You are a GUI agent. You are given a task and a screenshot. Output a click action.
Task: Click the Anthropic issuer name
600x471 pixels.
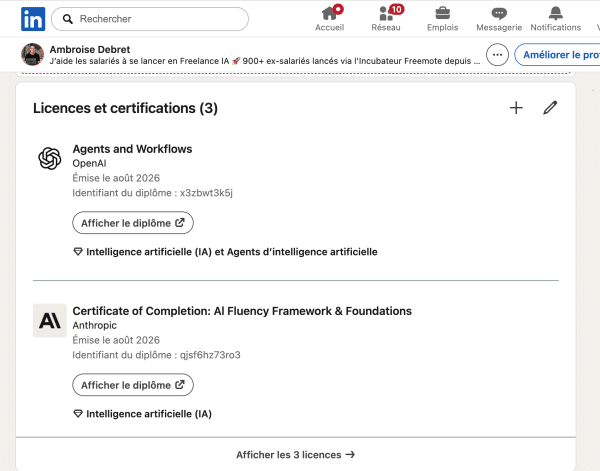tap(95, 325)
